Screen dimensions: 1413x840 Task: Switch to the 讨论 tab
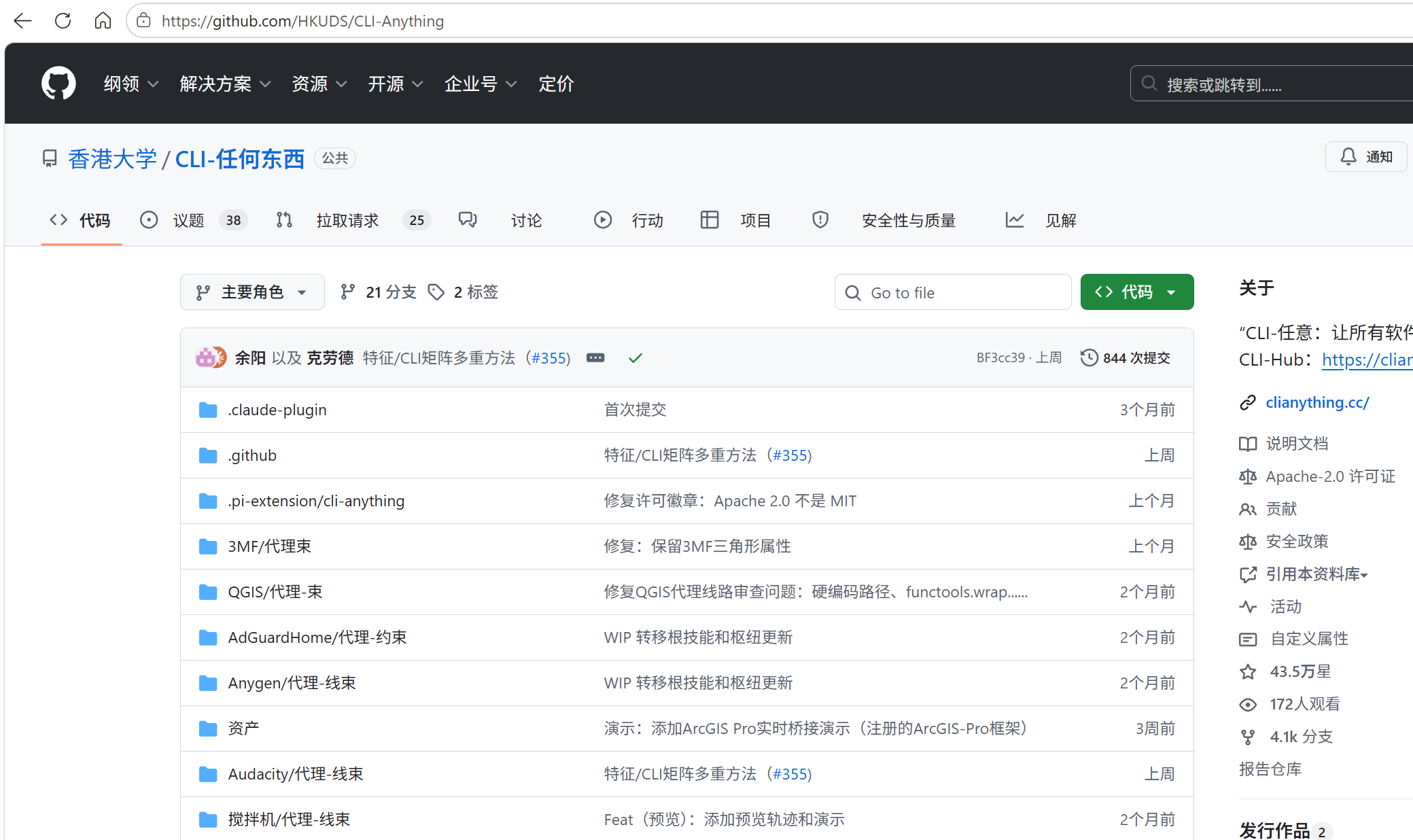pos(500,220)
